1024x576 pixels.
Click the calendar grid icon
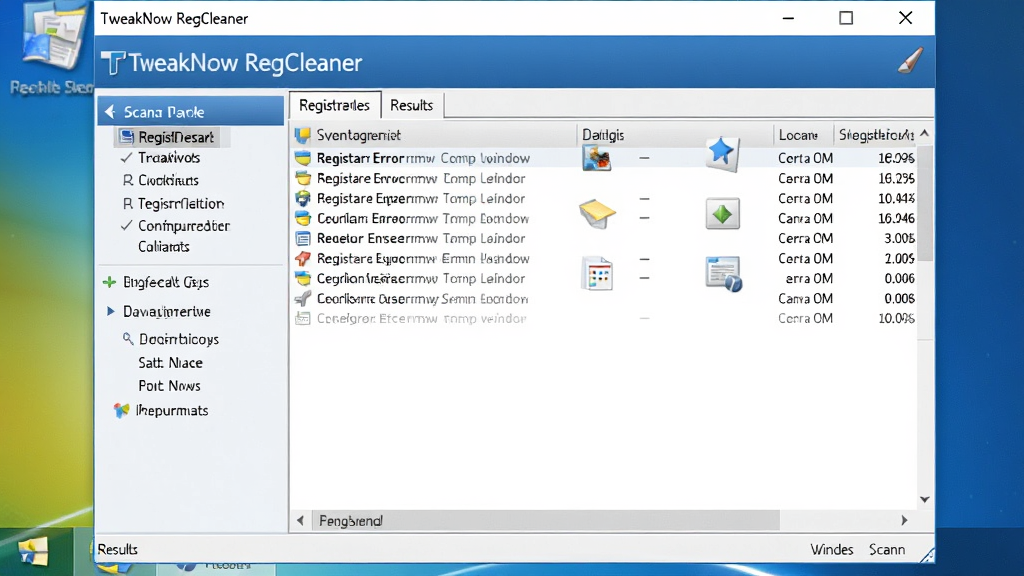598,273
